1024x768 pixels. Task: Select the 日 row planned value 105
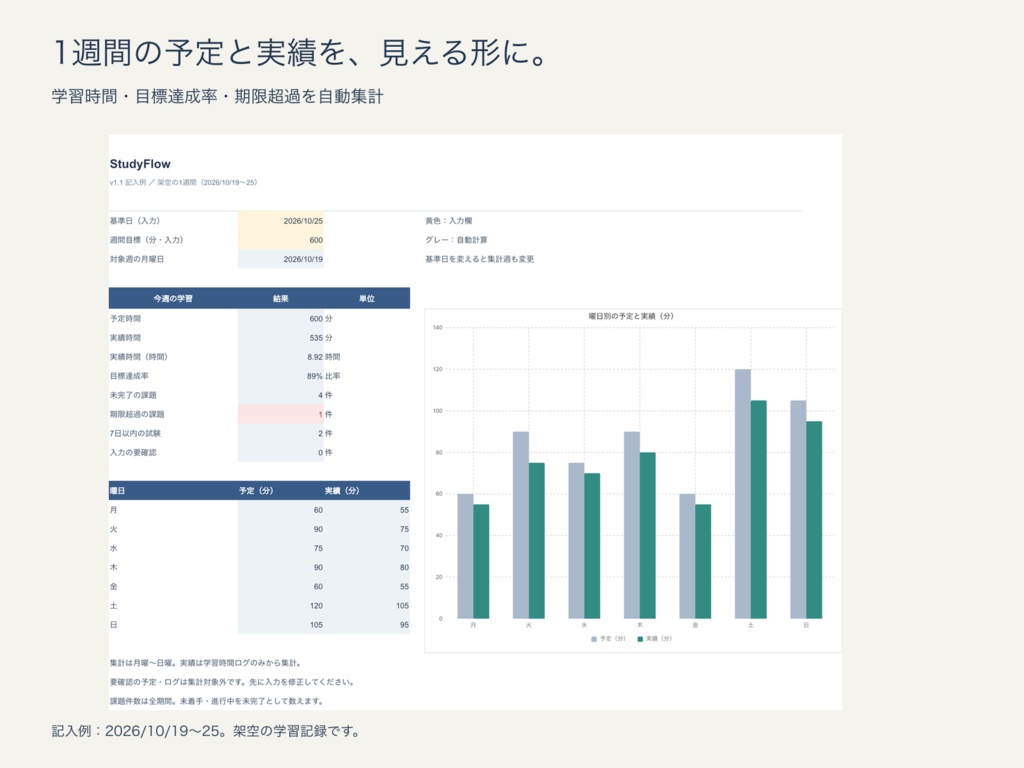coord(281,624)
